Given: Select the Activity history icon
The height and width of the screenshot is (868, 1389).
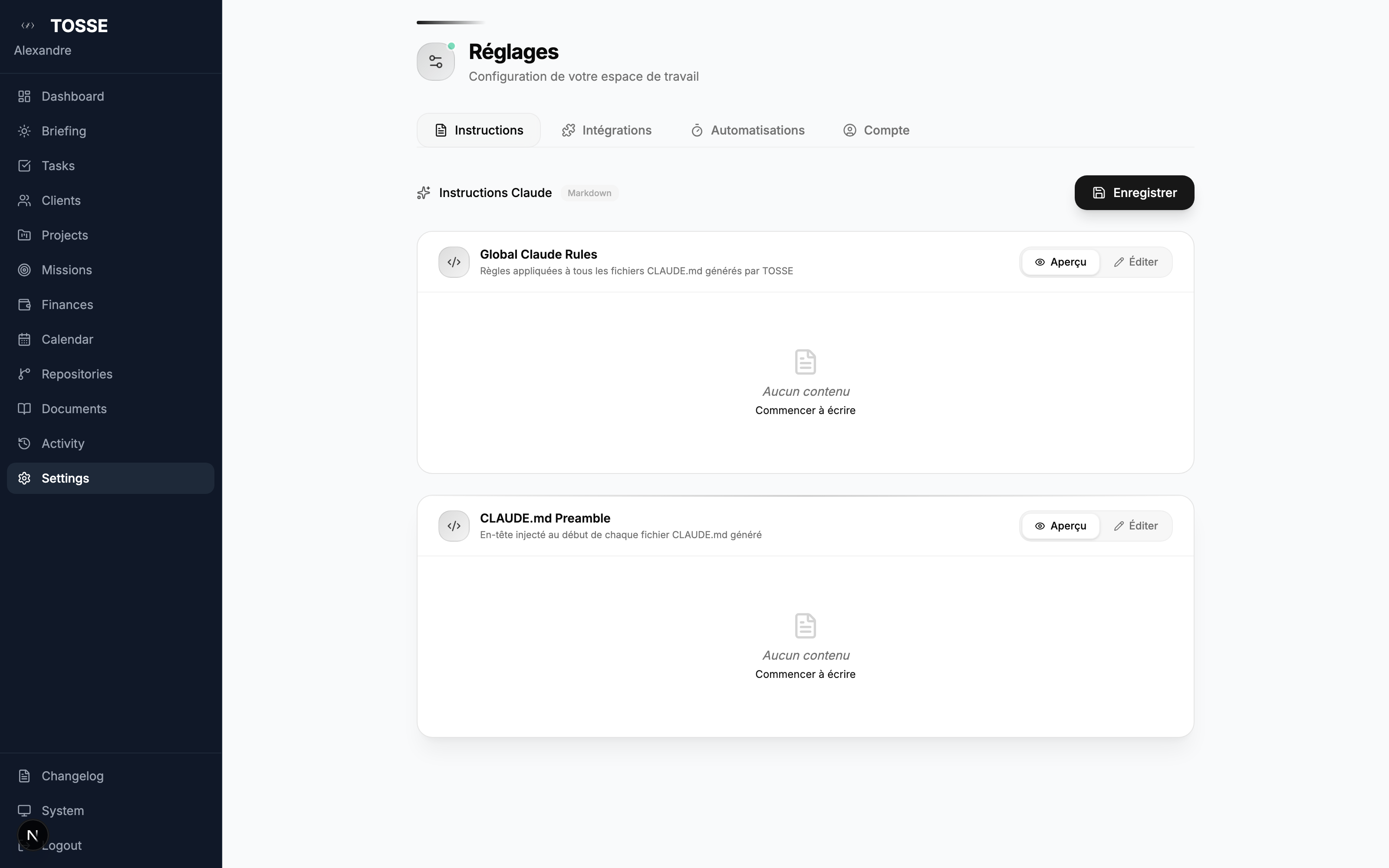Looking at the screenshot, I should point(24,443).
